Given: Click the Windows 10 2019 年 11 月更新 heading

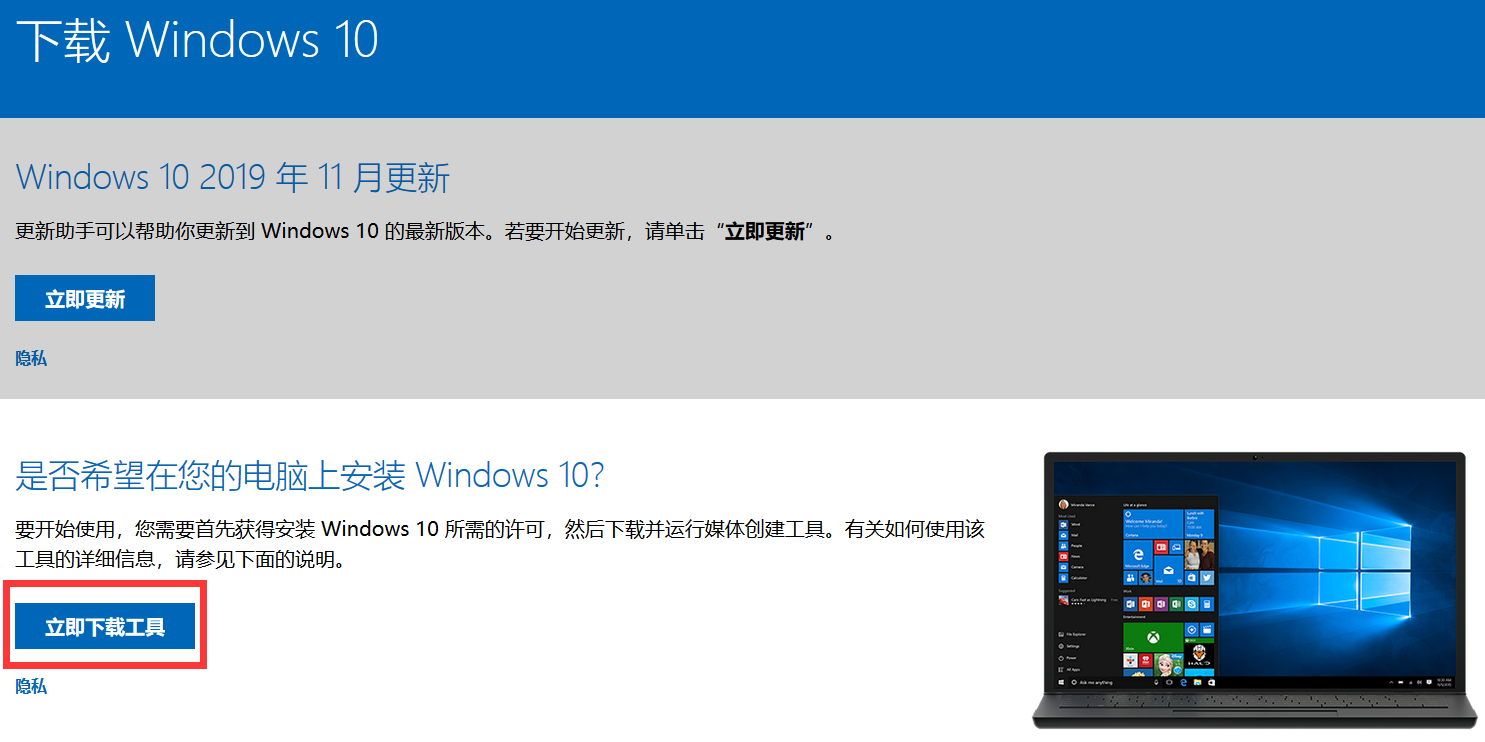Looking at the screenshot, I should click(x=233, y=178).
